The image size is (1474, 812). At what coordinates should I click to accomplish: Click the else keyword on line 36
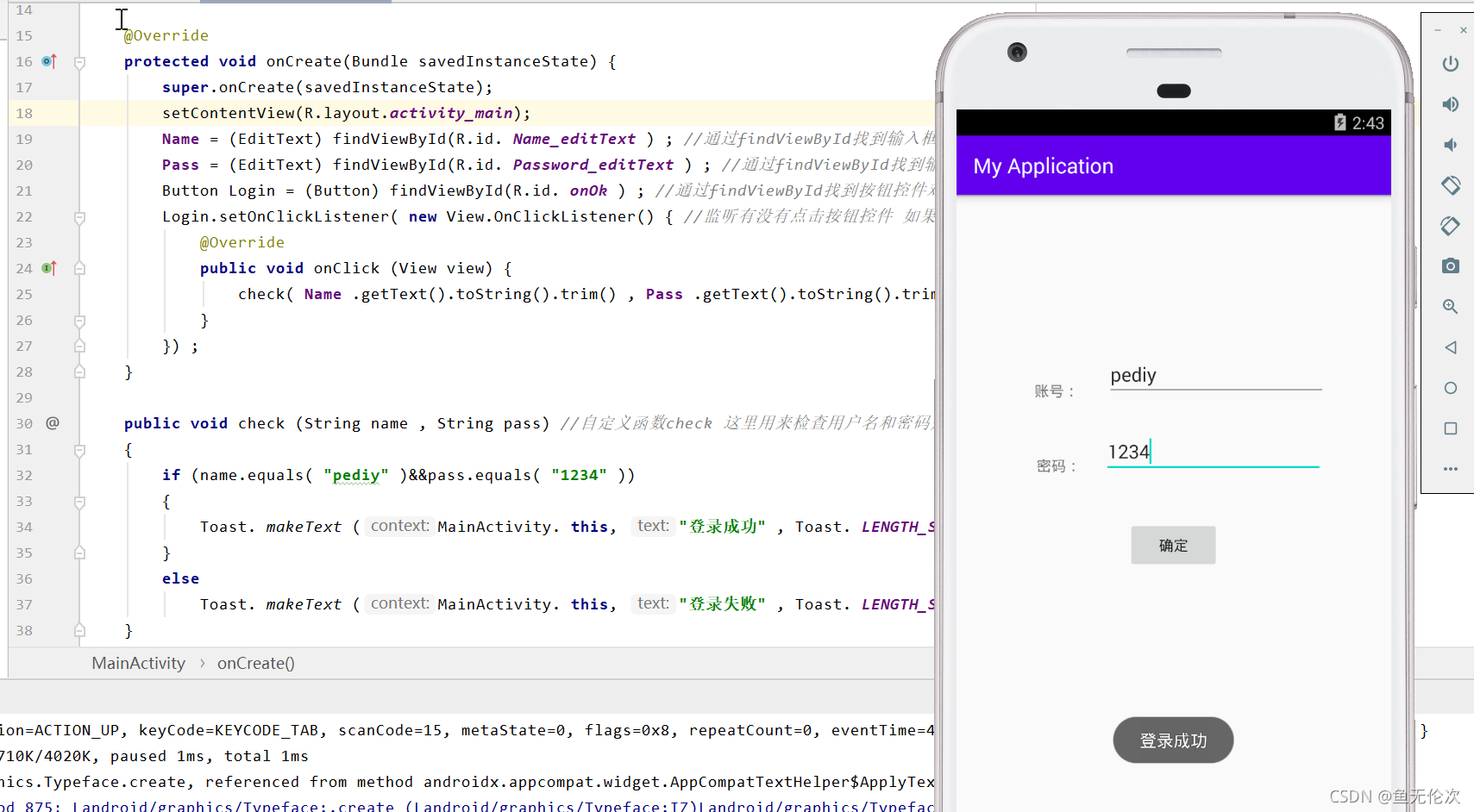pos(180,578)
